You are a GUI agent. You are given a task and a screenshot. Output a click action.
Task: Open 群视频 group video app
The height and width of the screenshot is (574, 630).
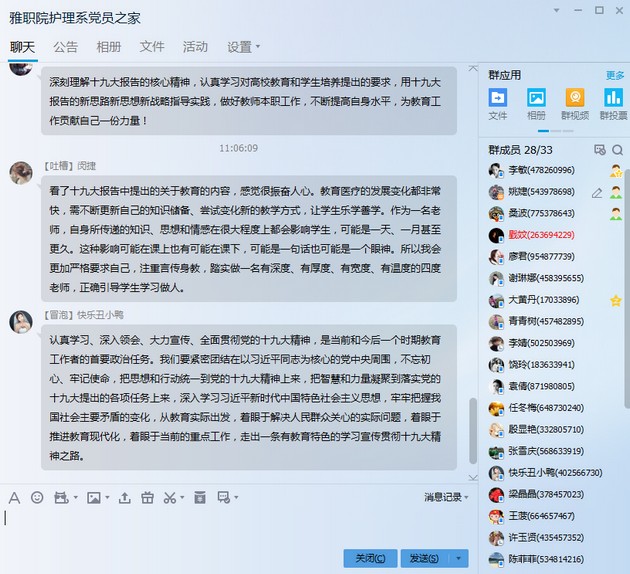(x=574, y=98)
